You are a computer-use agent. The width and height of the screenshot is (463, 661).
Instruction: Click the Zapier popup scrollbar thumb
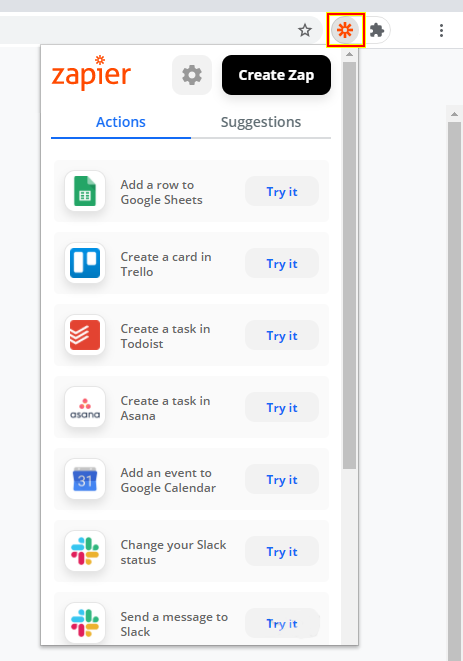point(349,266)
